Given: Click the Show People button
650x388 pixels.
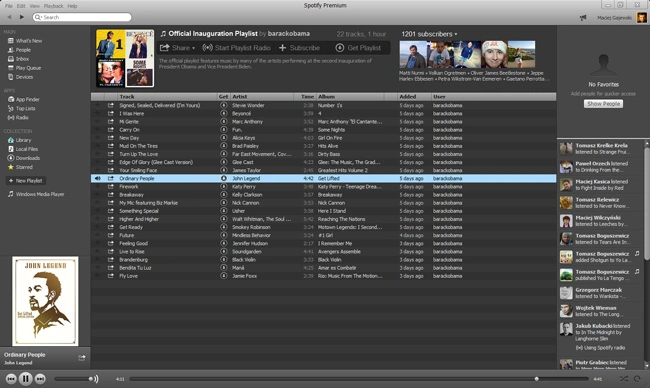Looking at the screenshot, I should click(603, 104).
